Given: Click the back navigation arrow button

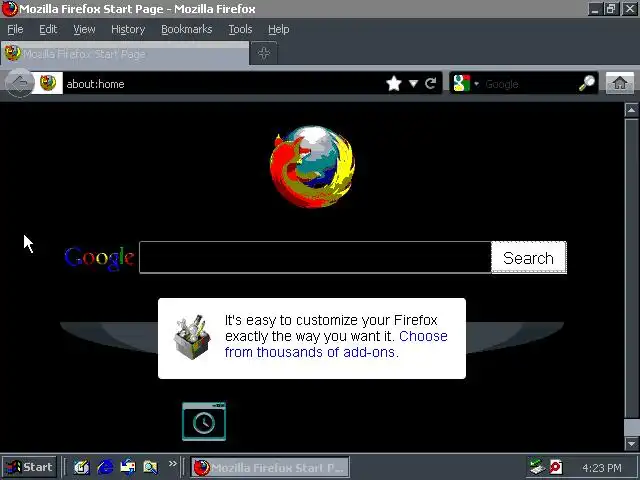Looking at the screenshot, I should click(20, 83).
